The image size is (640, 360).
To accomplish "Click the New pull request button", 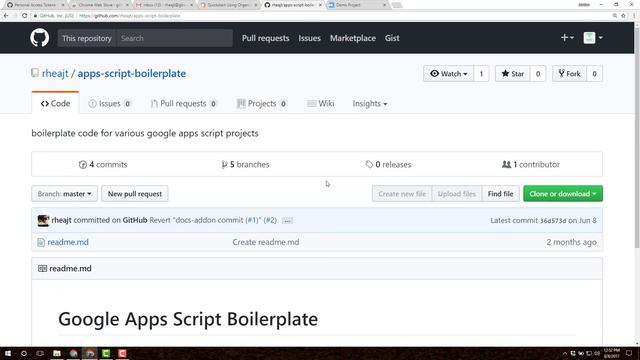I will click(135, 194).
